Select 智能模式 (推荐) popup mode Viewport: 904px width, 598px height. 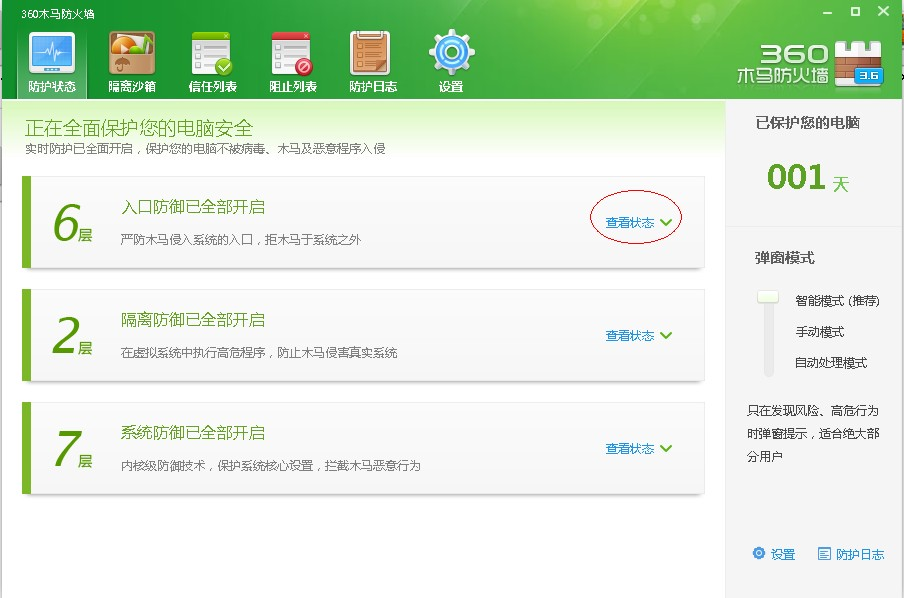[x=837, y=300]
